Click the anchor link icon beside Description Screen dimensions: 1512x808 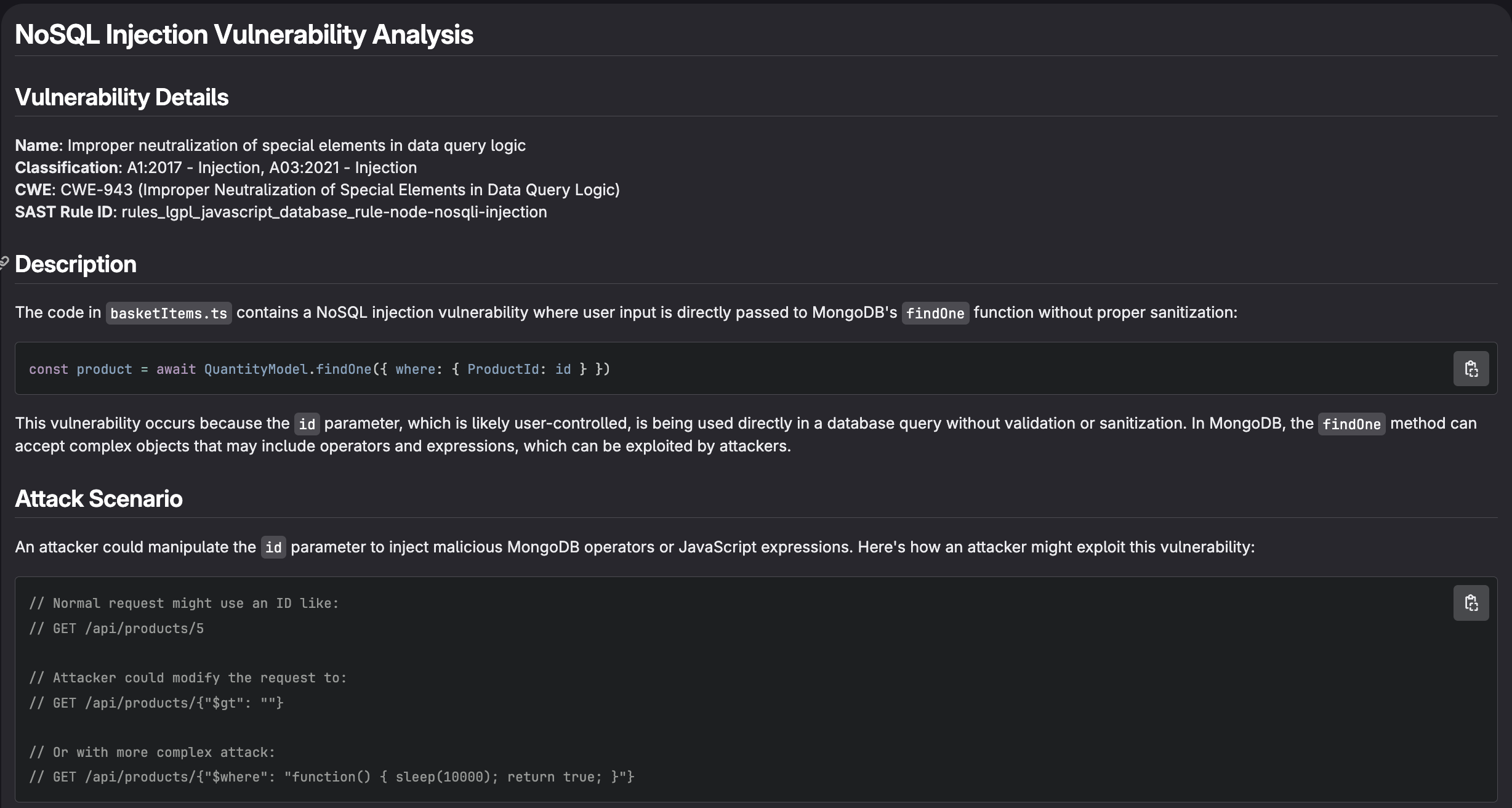pos(4,263)
